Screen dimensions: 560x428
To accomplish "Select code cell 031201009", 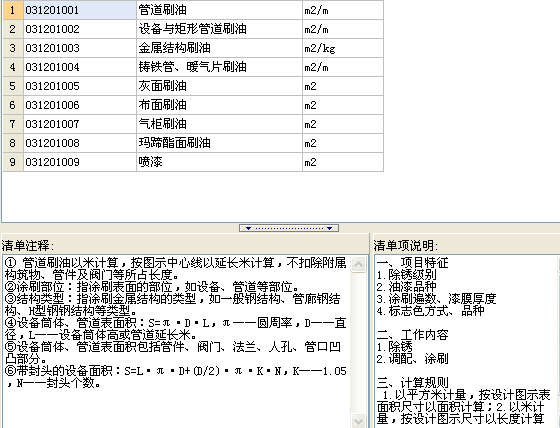I will click(80, 162).
